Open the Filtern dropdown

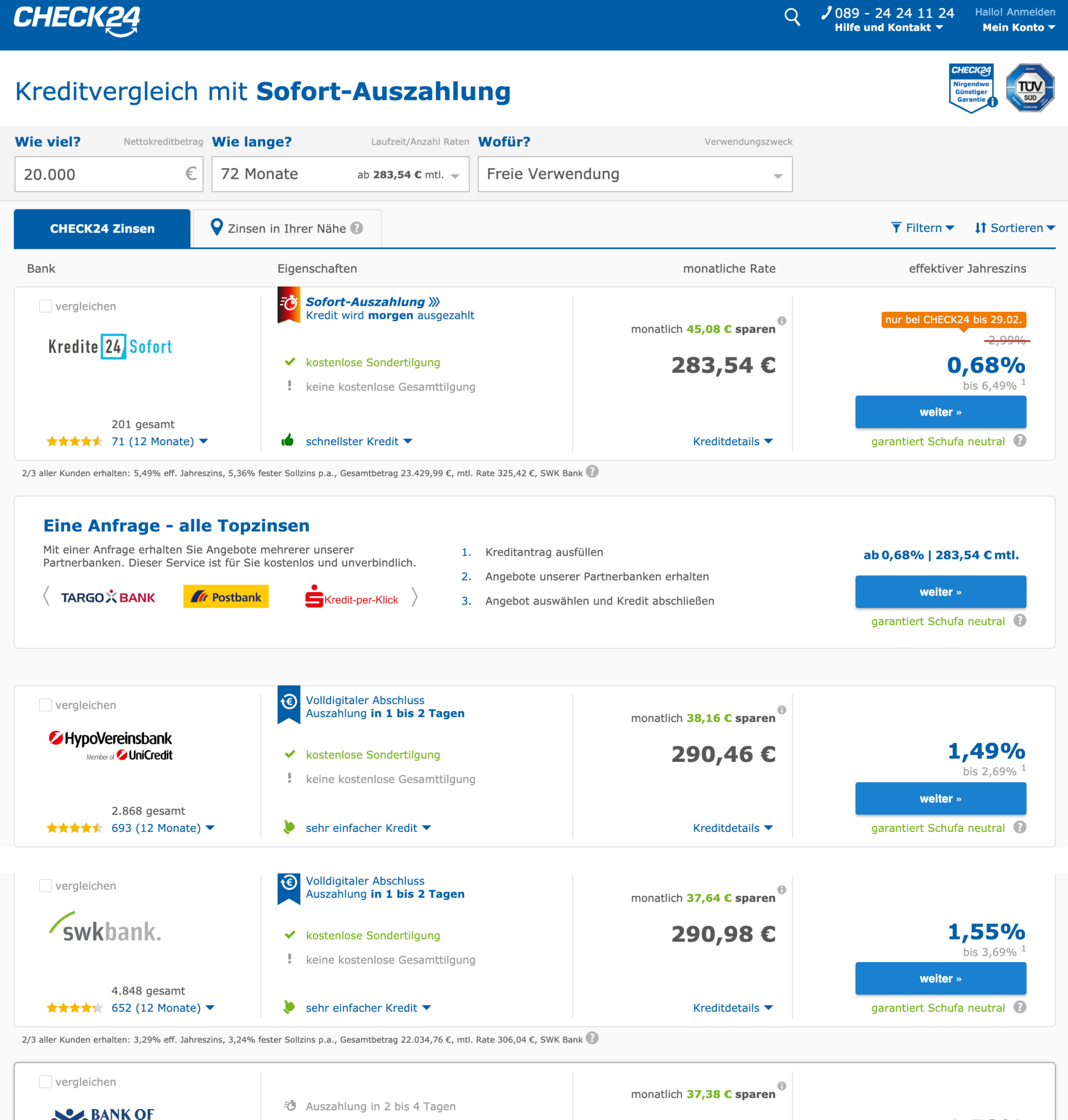tap(922, 229)
